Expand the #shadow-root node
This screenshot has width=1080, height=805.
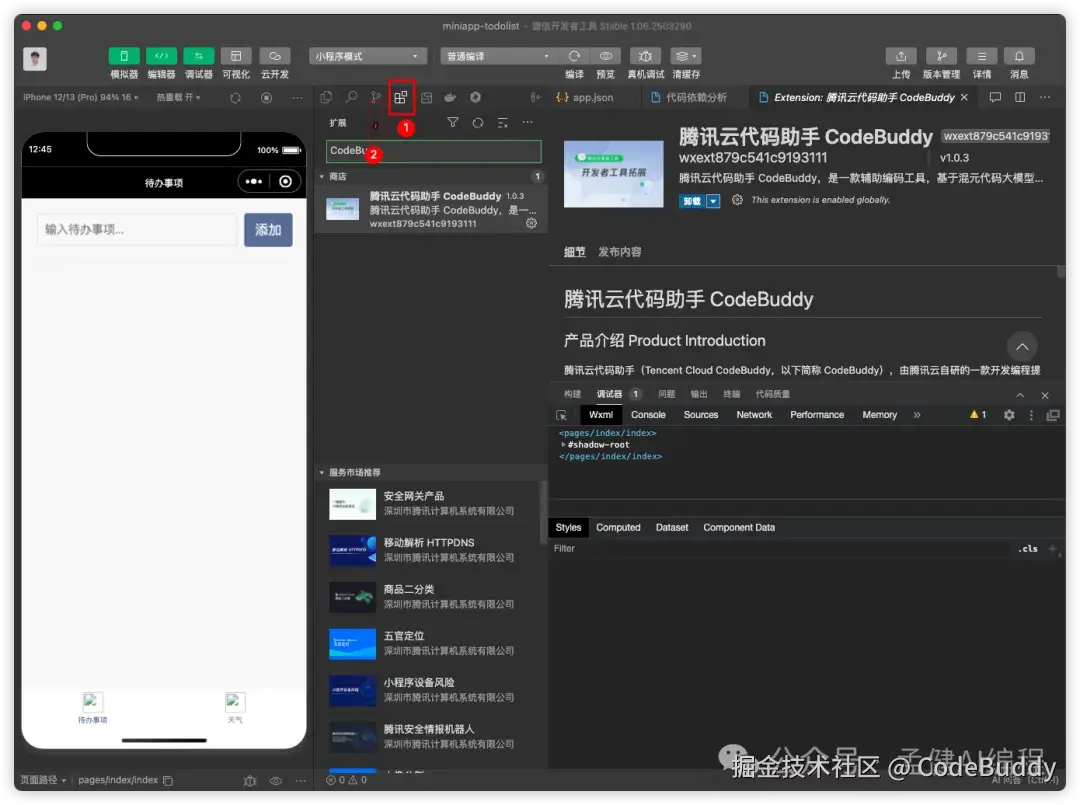click(563, 445)
